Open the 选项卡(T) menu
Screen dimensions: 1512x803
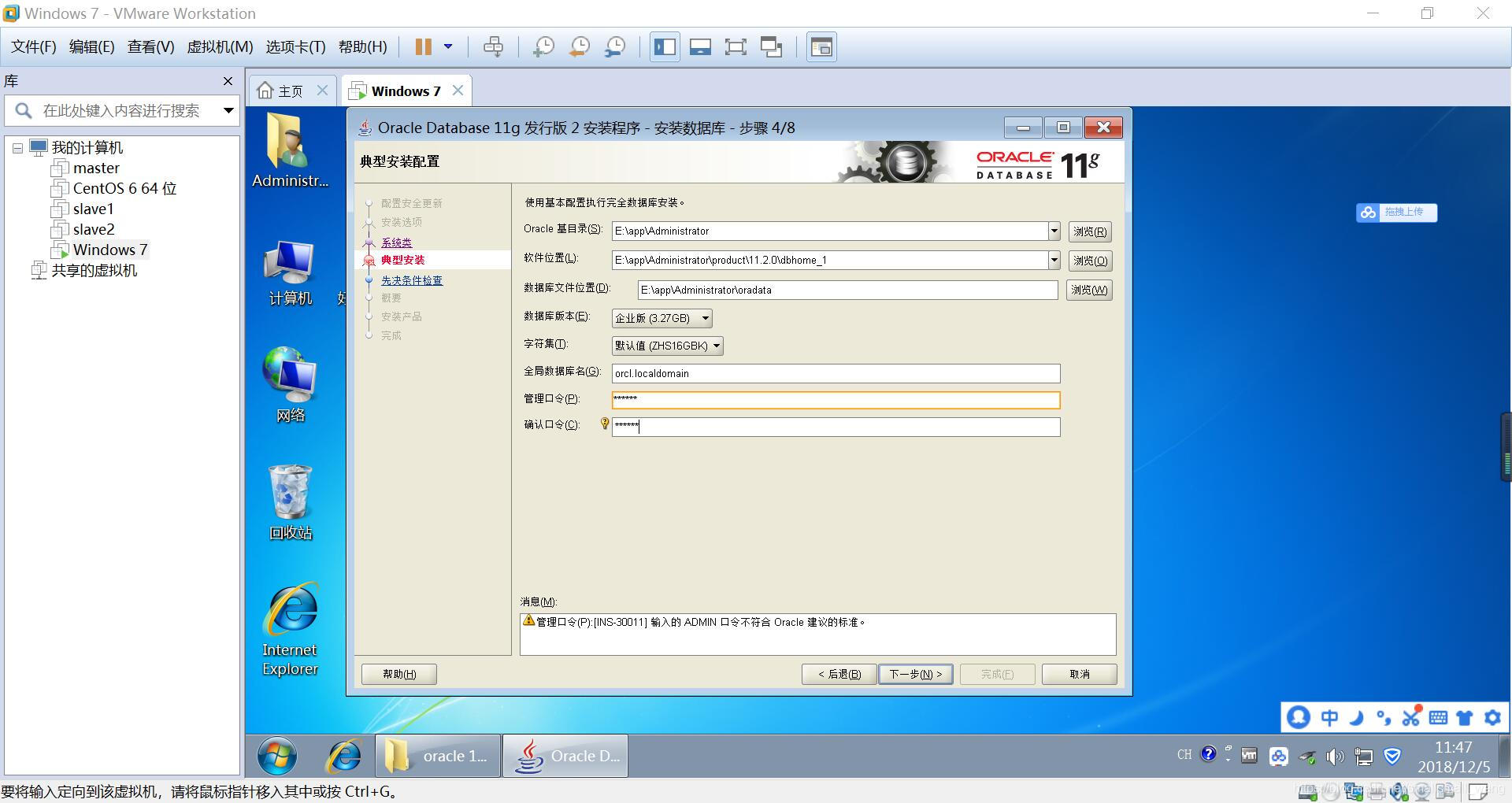click(x=295, y=47)
